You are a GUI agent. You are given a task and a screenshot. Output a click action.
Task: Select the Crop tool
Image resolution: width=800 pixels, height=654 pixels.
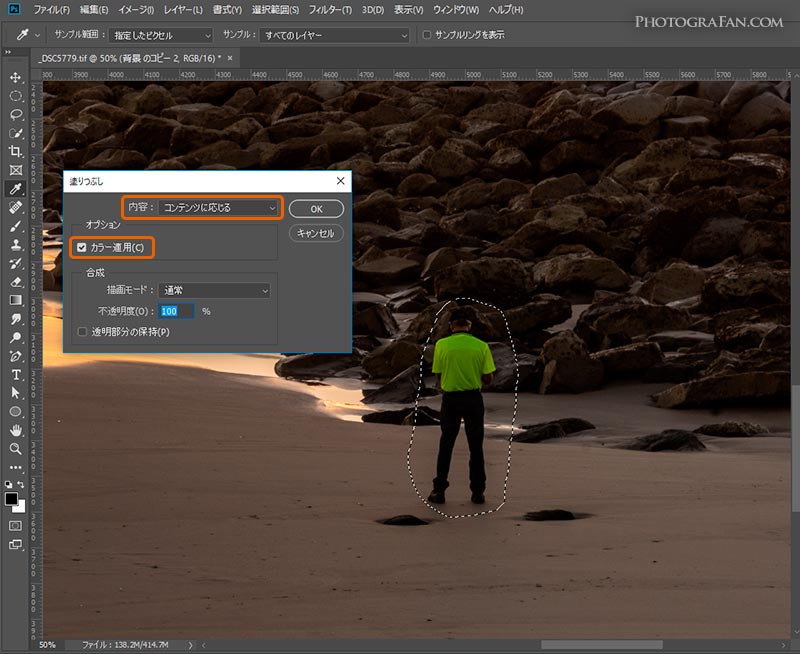coord(16,152)
